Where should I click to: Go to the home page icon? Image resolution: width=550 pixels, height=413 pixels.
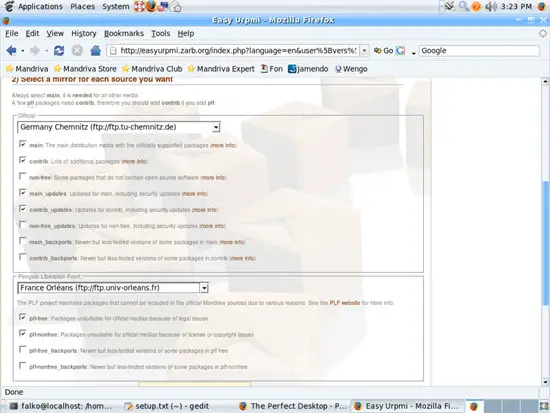[x=95, y=51]
